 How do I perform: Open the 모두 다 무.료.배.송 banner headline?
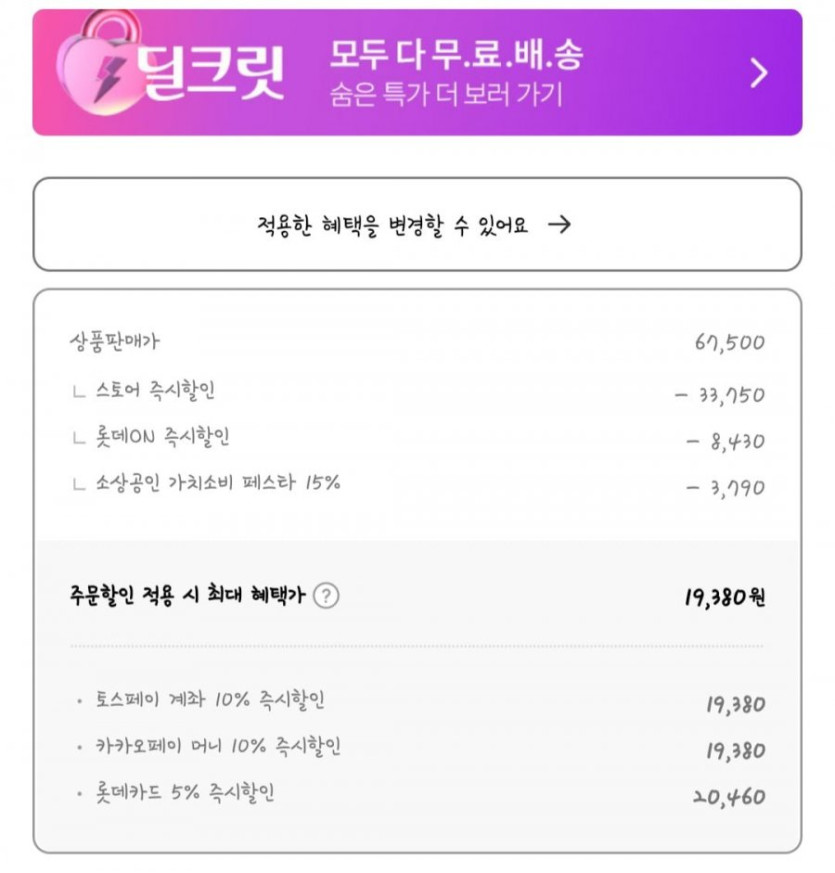[x=455, y=55]
